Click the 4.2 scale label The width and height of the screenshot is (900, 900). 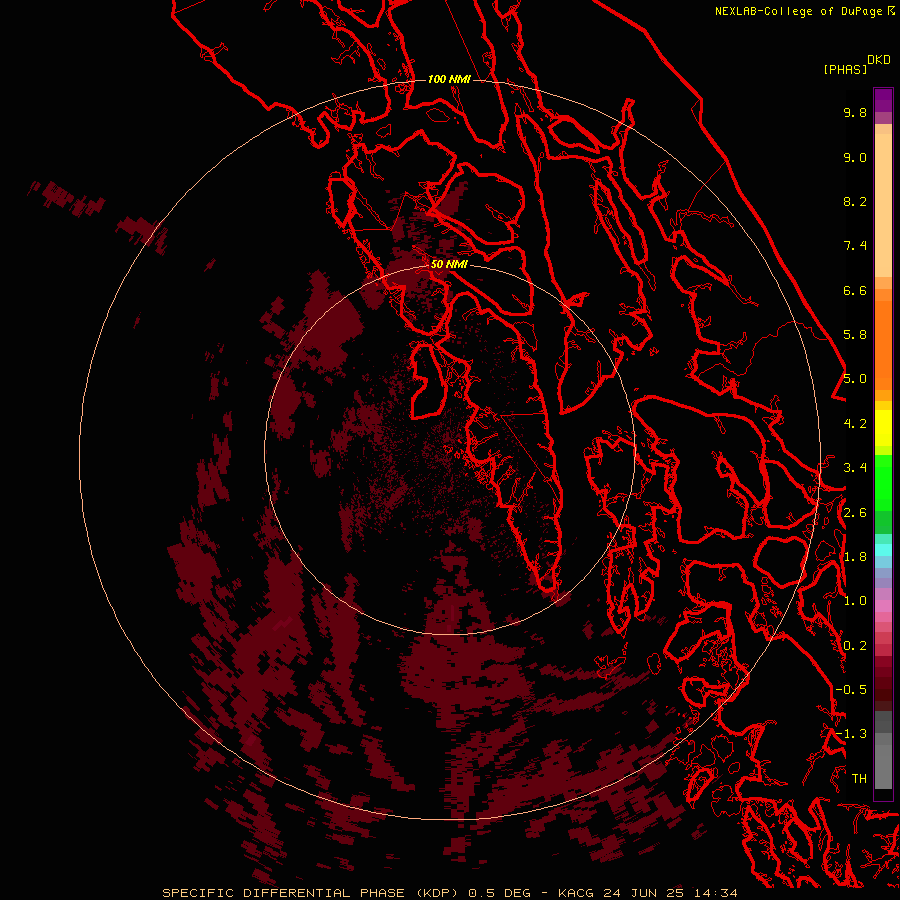[855, 424]
